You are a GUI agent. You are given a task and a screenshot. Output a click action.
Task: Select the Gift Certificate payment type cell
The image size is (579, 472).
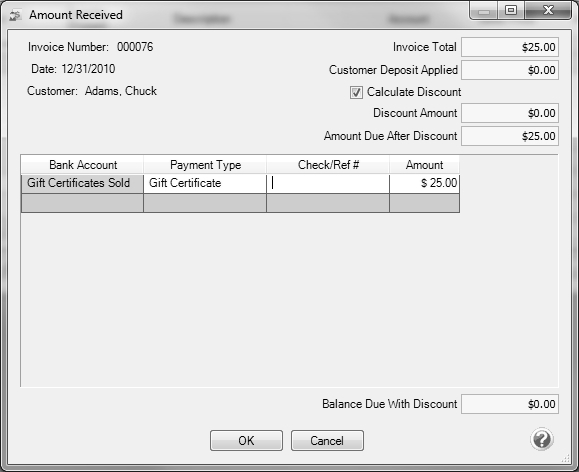pos(205,183)
